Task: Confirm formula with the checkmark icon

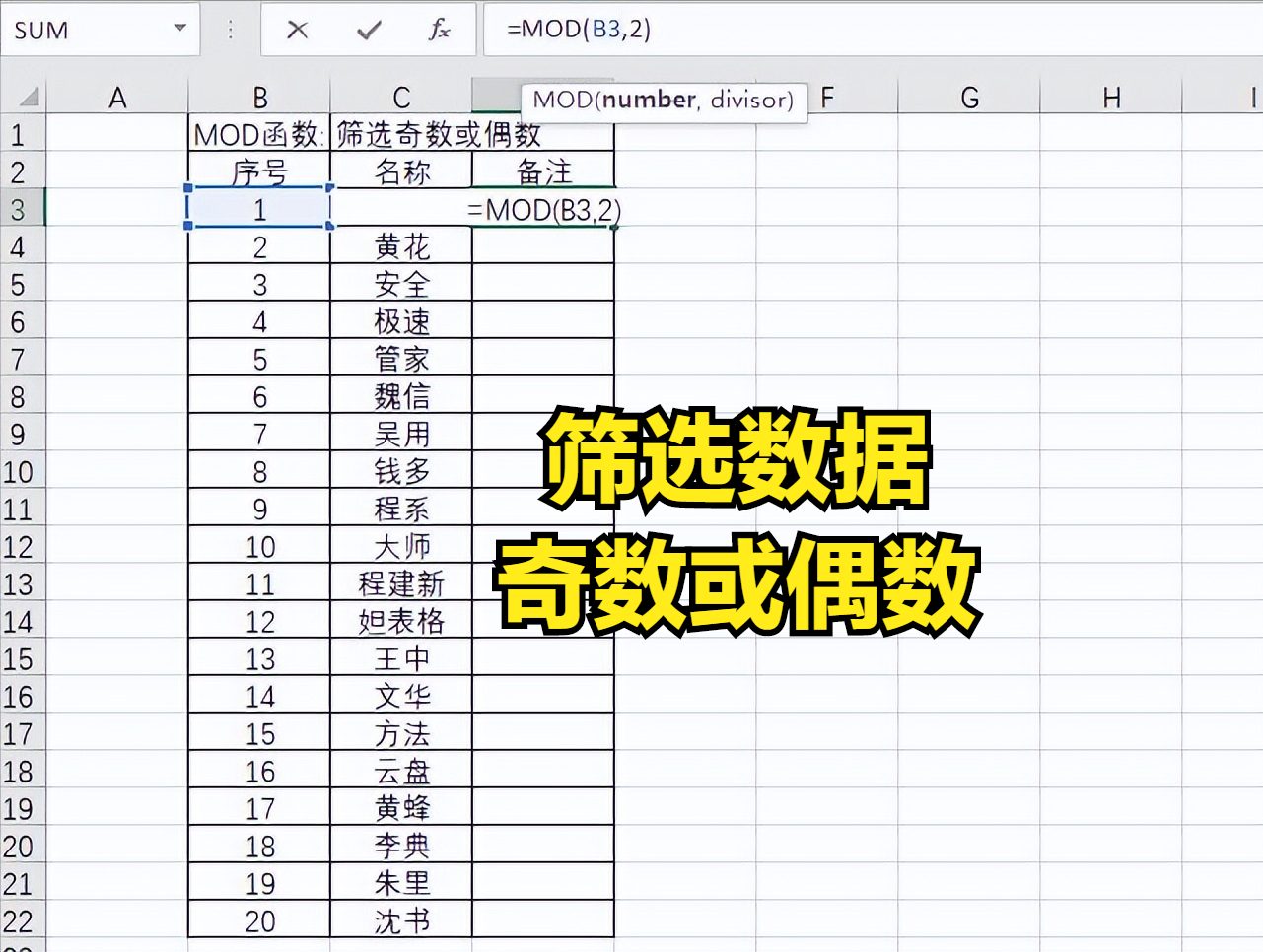Action: pos(369,30)
